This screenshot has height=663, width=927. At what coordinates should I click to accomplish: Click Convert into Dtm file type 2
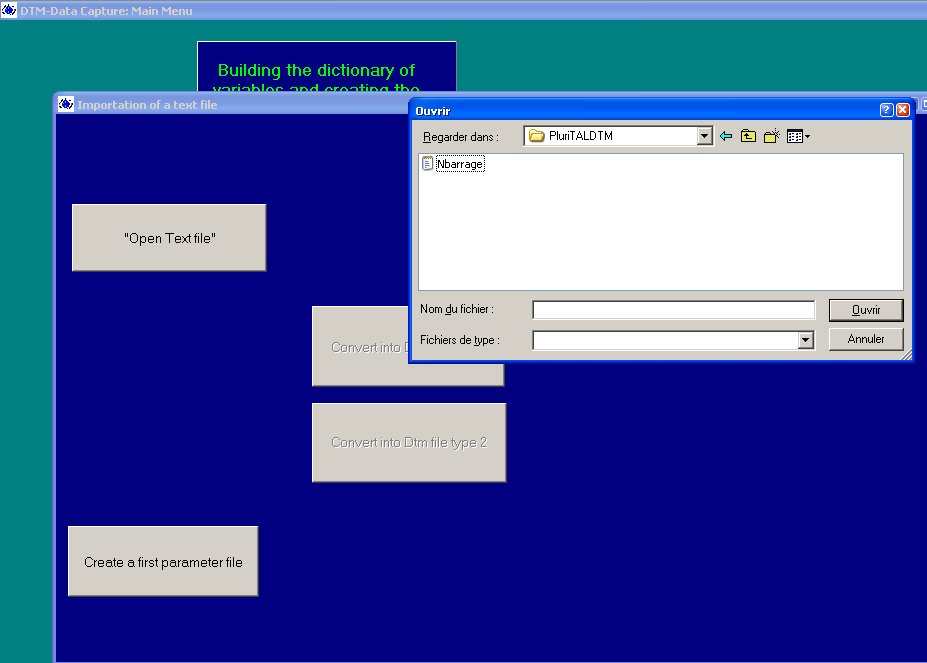409,442
